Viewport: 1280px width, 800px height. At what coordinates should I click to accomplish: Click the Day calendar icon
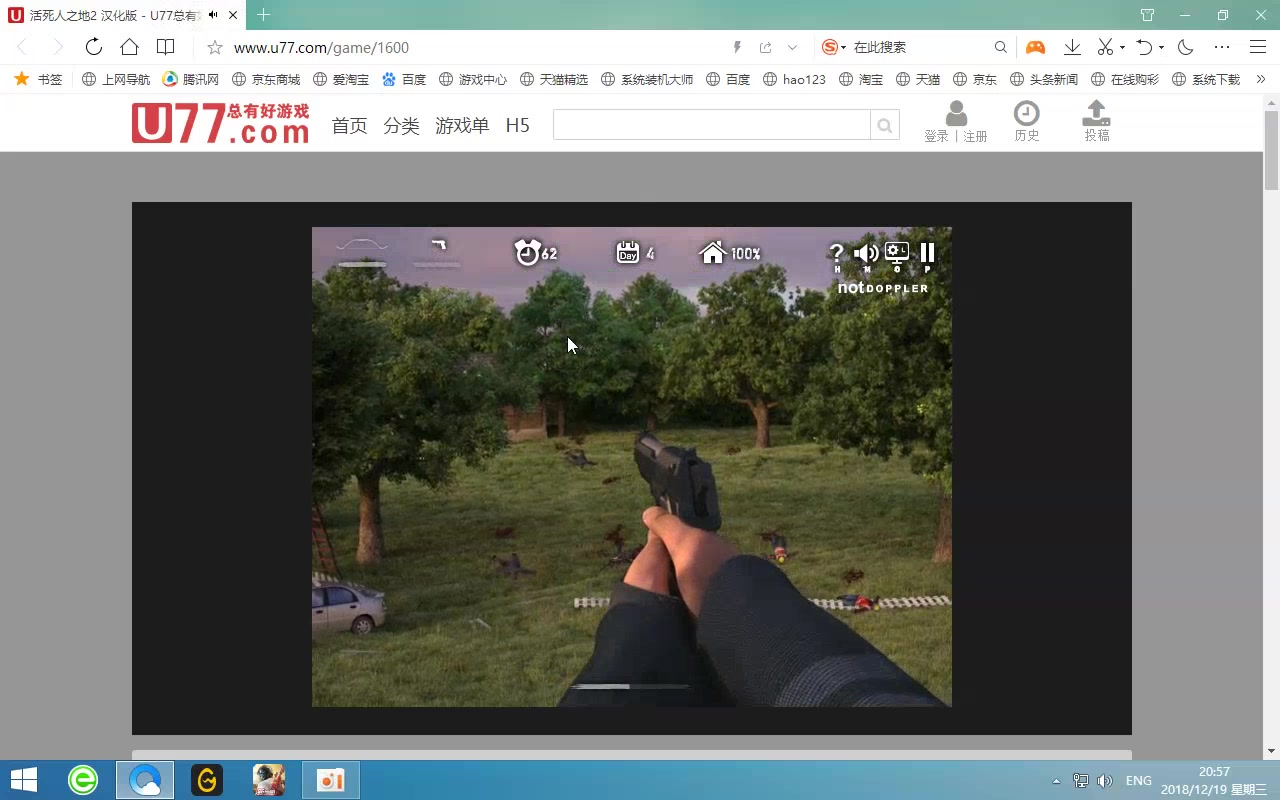(x=627, y=253)
